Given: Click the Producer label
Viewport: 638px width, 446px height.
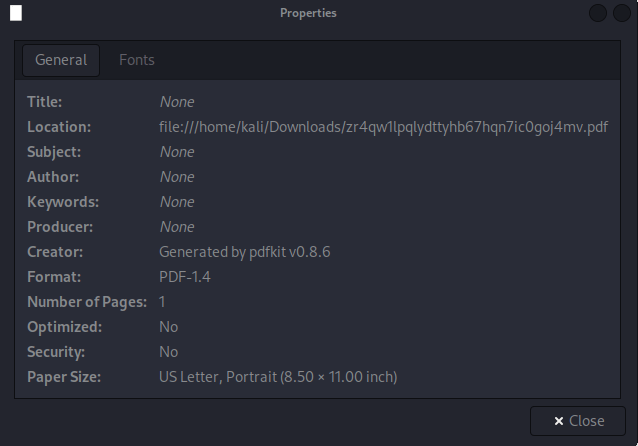Looking at the screenshot, I should 60,227.
